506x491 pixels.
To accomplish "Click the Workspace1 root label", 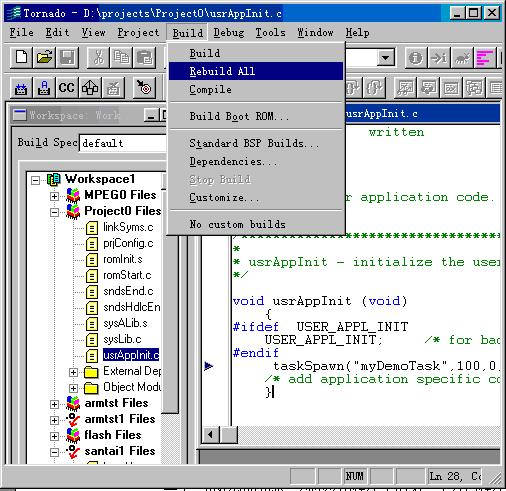I will tap(100, 179).
